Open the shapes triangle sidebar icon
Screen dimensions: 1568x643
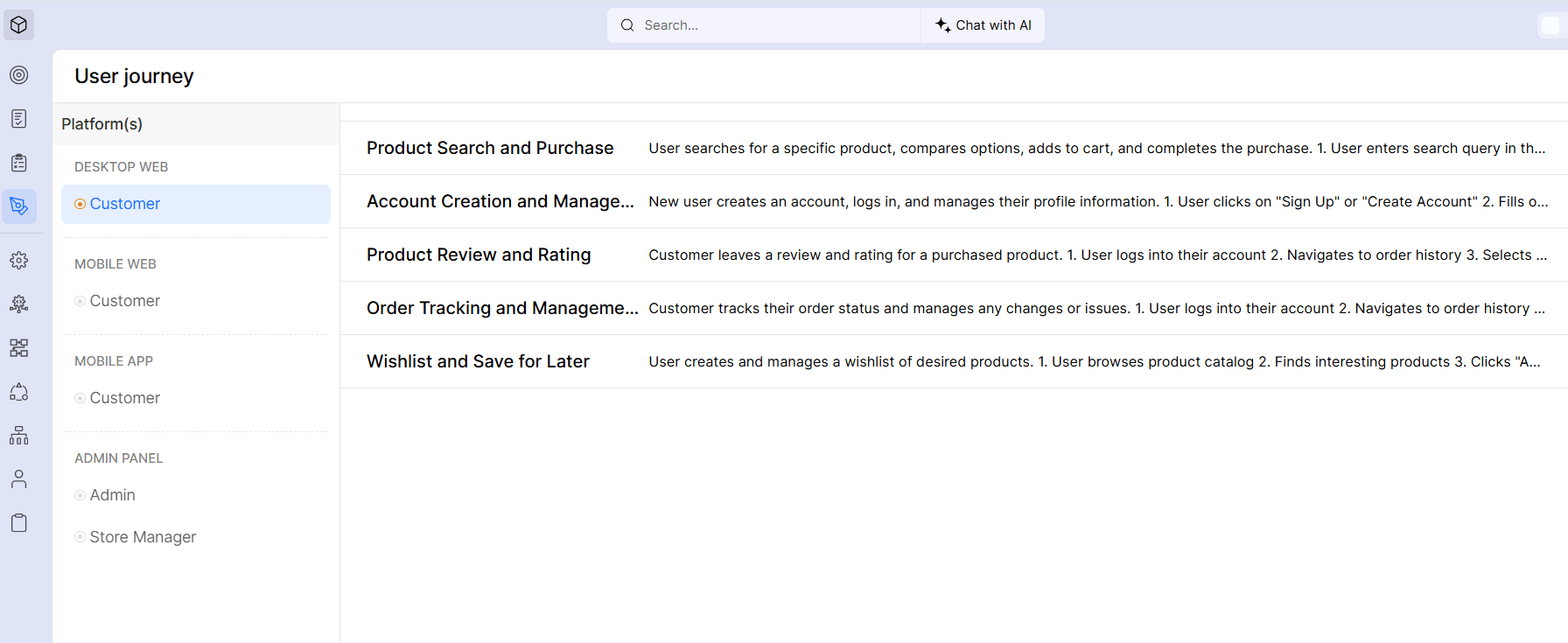(x=18, y=392)
